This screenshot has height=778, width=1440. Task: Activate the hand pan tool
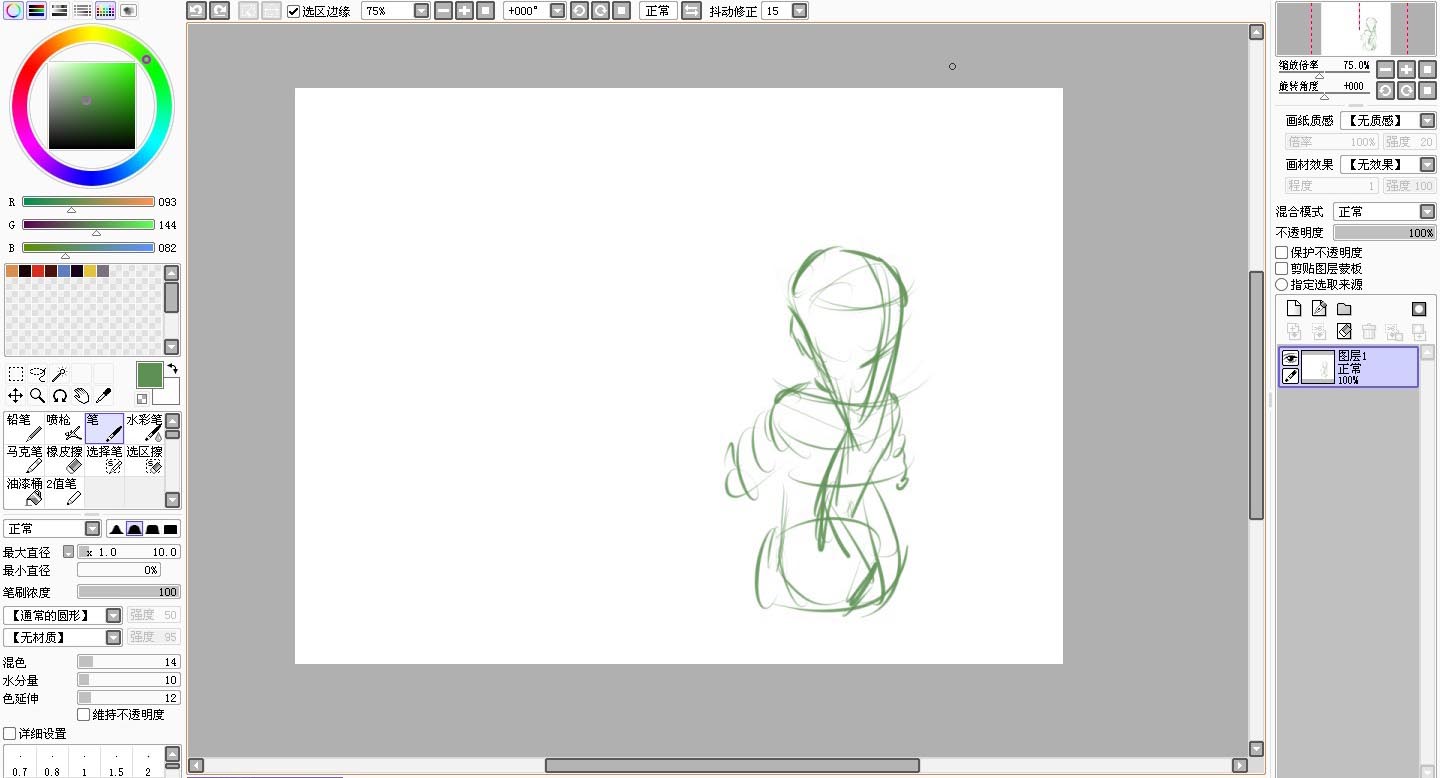pyautogui.click(x=81, y=396)
